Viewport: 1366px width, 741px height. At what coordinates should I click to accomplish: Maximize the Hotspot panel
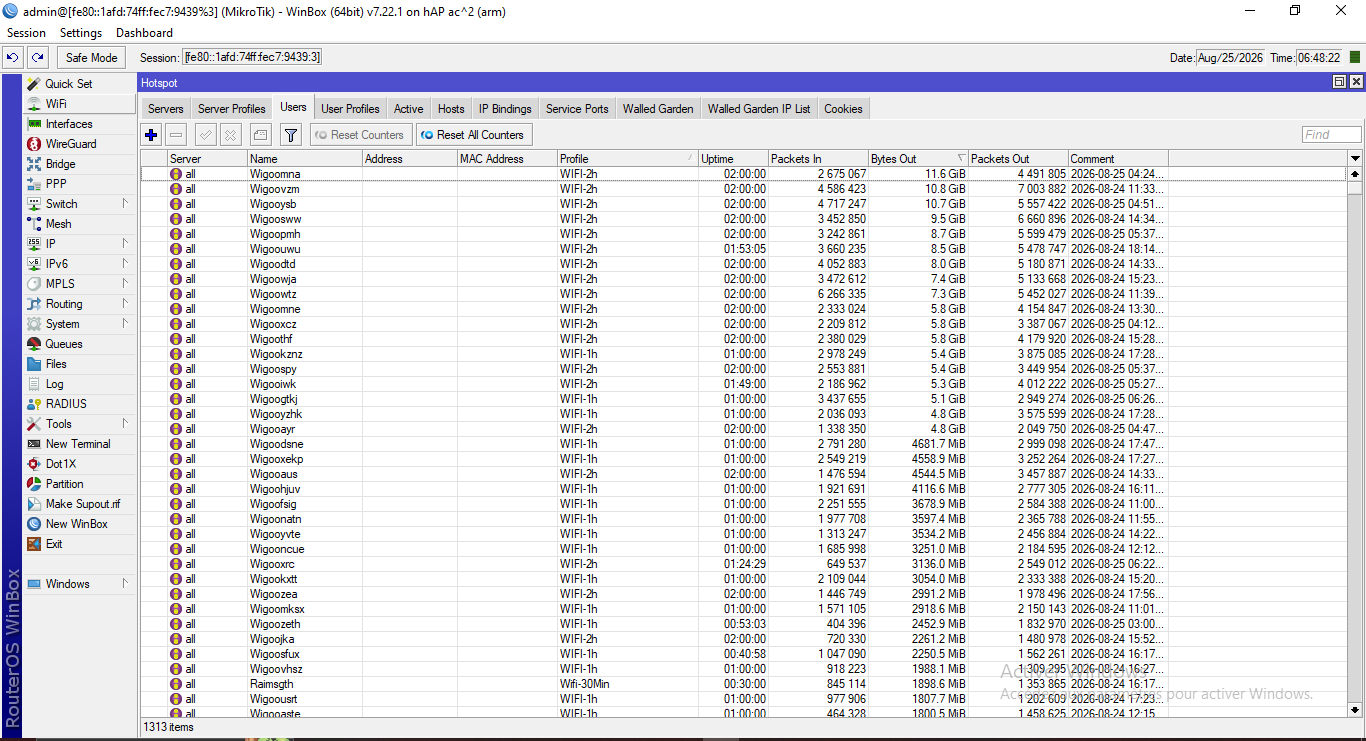point(1340,82)
